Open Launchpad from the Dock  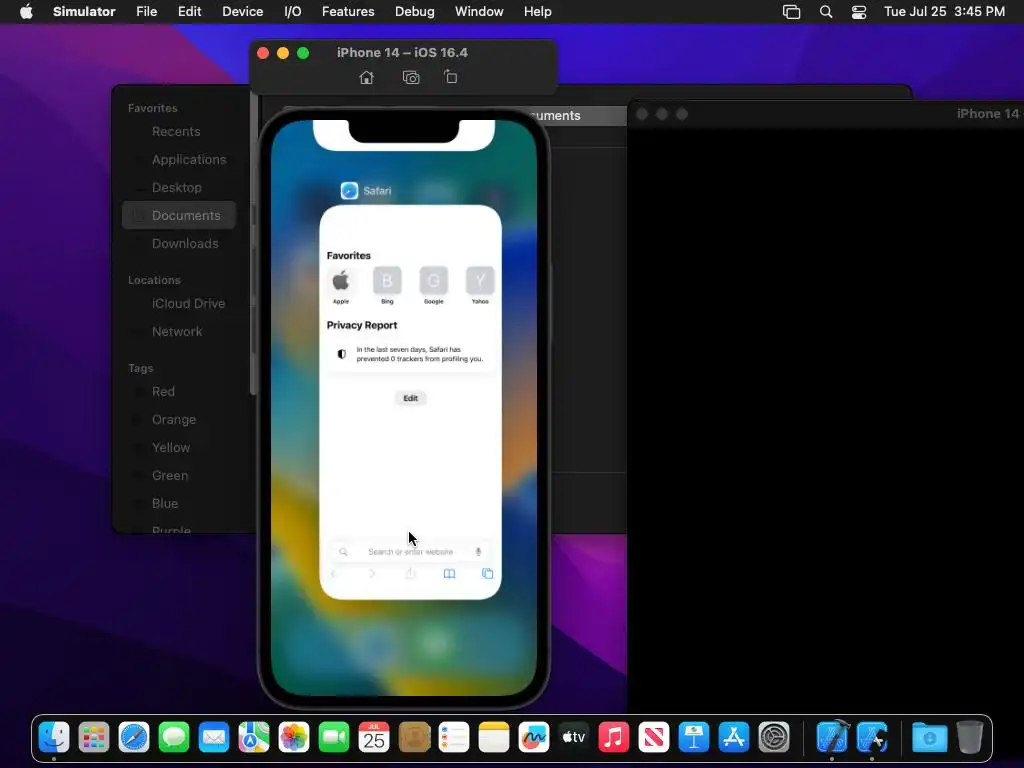94,738
